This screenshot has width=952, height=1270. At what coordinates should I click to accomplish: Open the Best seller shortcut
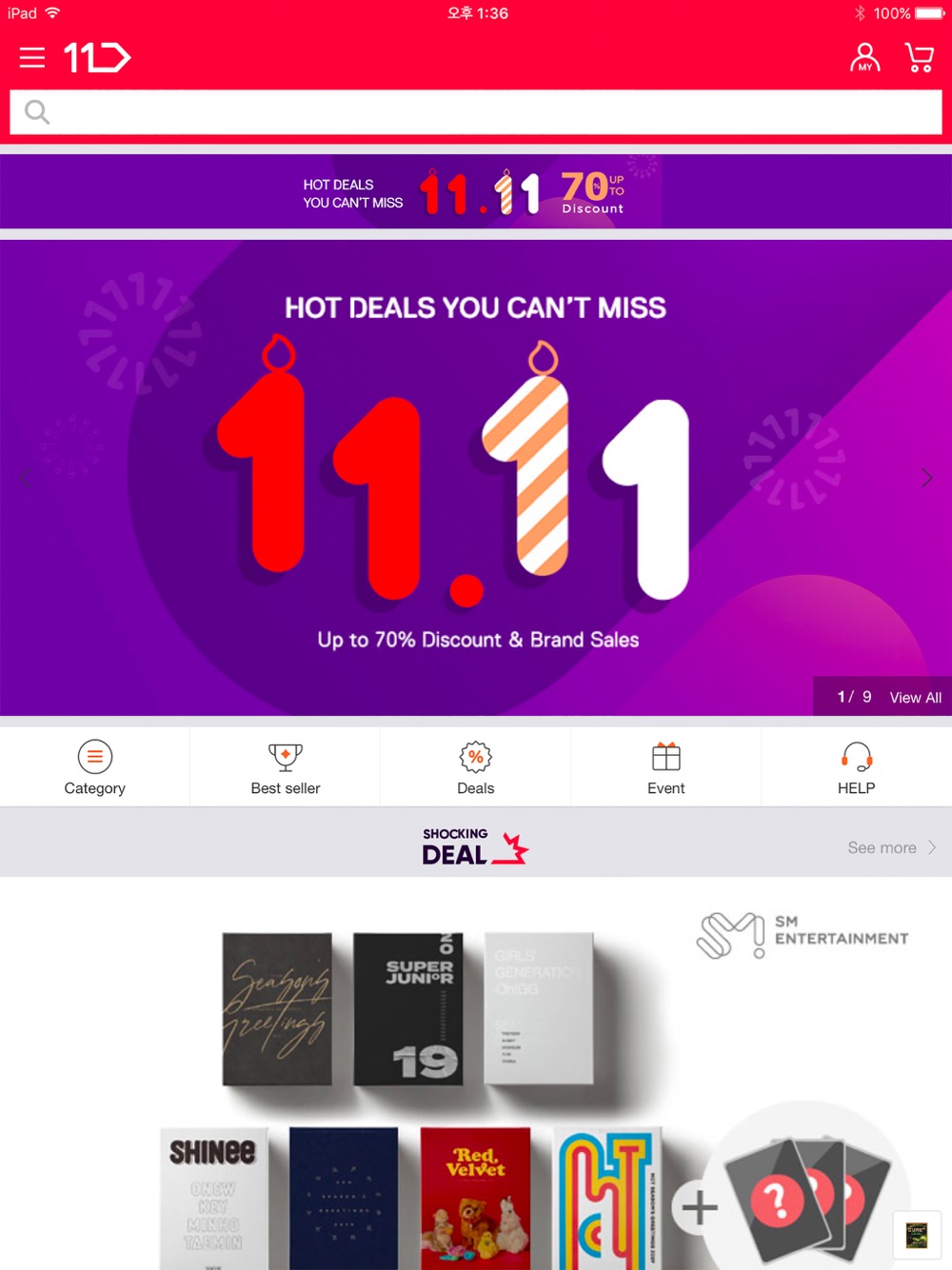(286, 767)
